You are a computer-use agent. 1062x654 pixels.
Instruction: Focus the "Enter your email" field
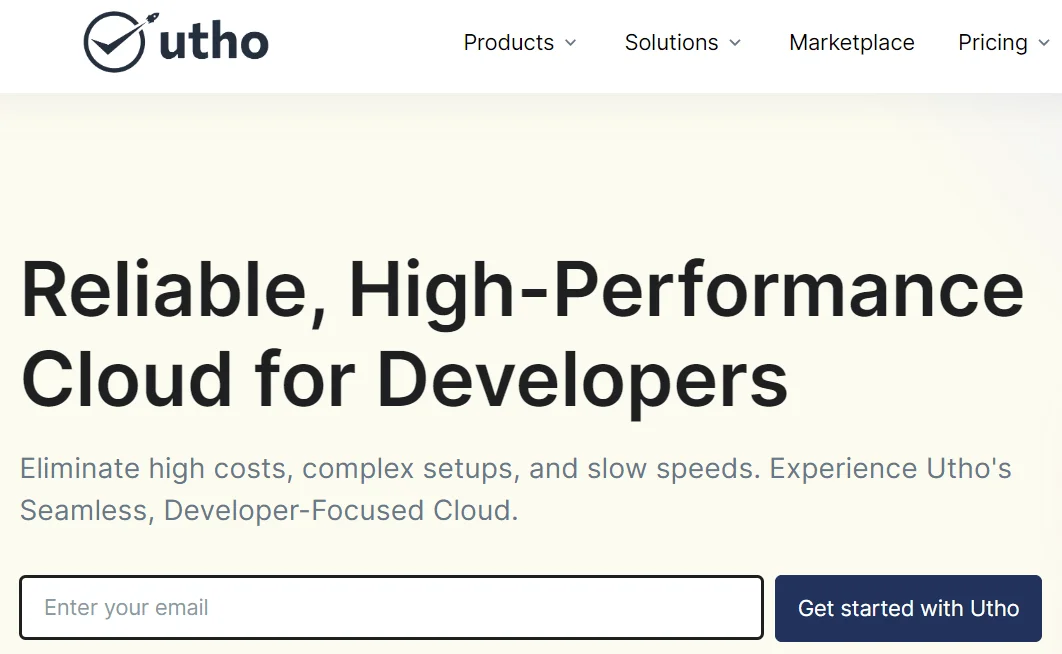pyautogui.click(x=391, y=608)
